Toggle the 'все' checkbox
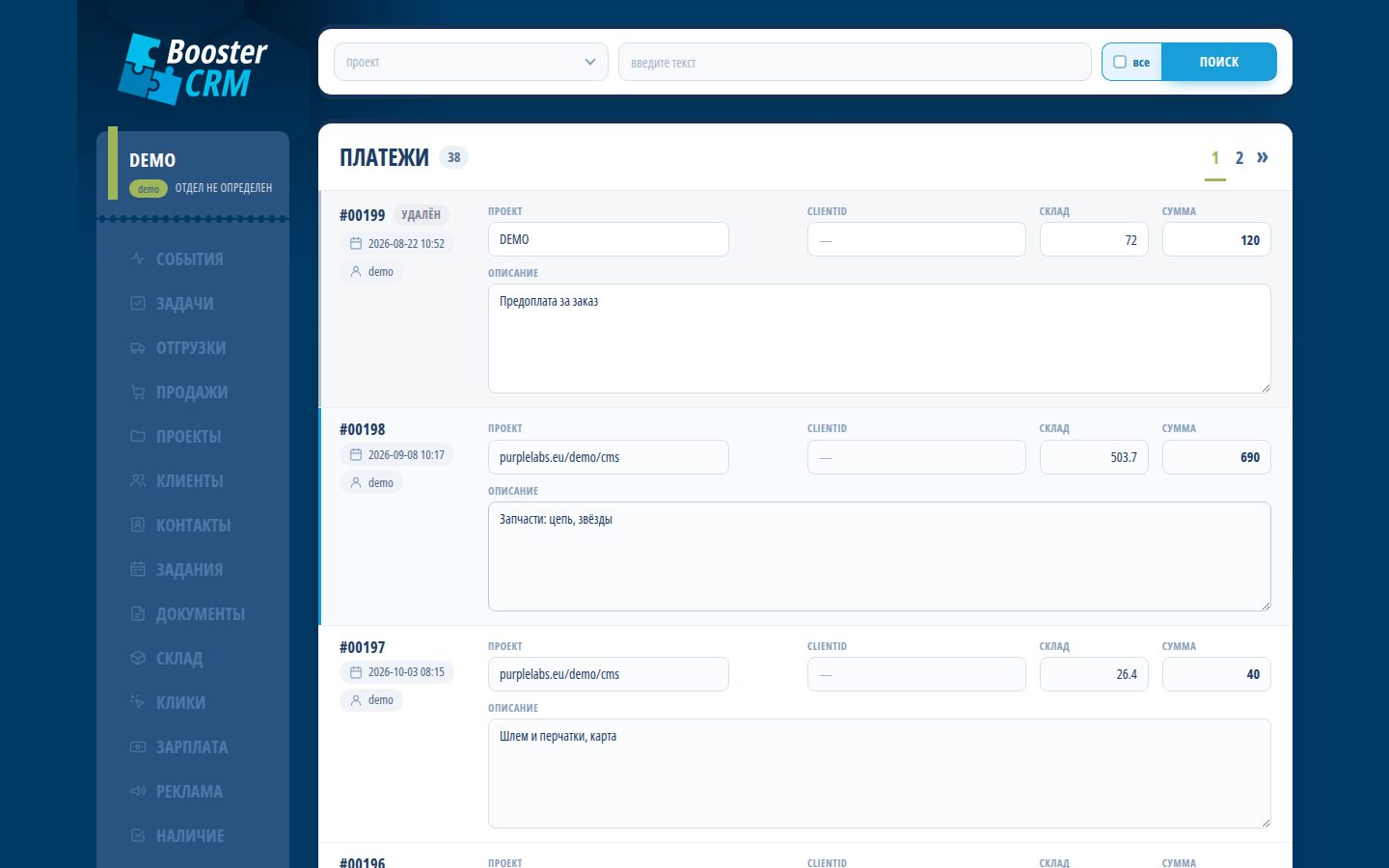Image resolution: width=1389 pixels, height=868 pixels. [x=1120, y=62]
